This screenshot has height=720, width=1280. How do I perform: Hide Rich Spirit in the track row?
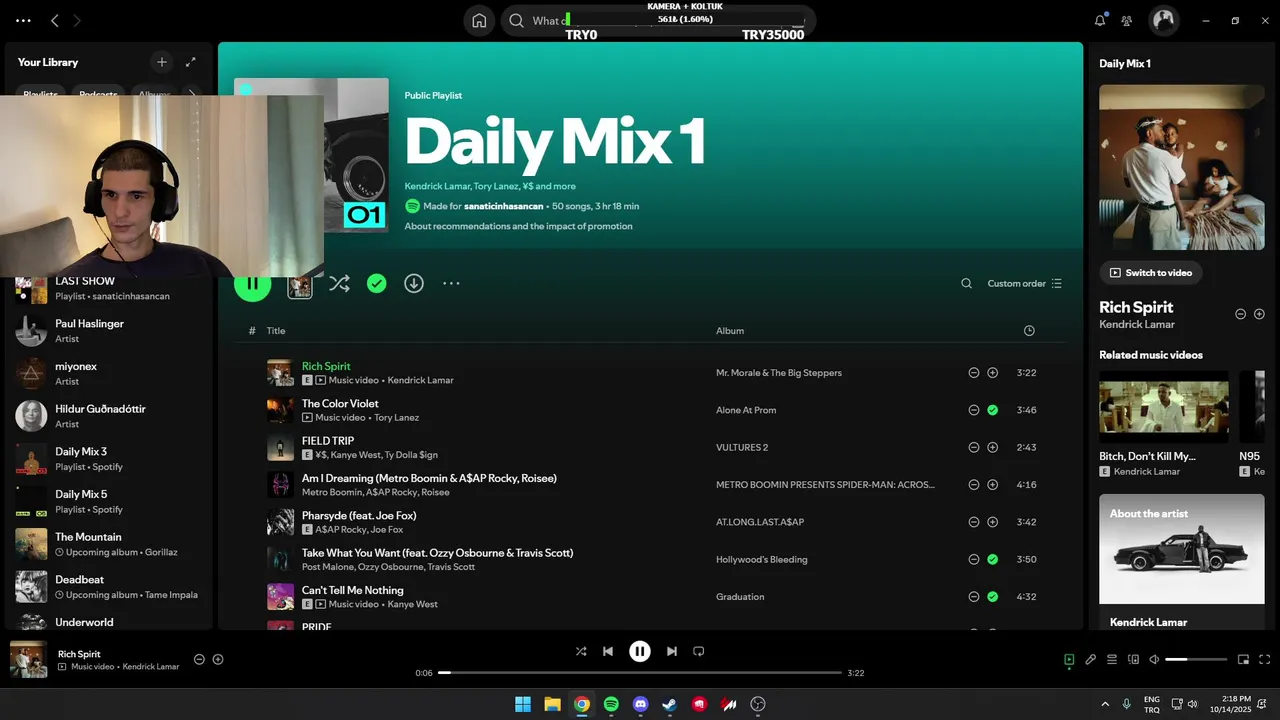973,373
